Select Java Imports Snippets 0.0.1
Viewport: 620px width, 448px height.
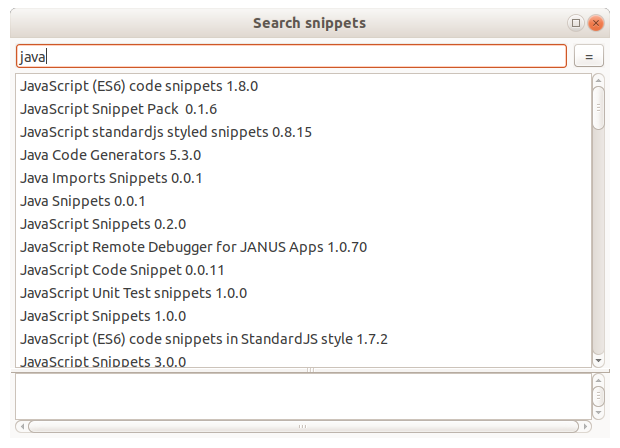111,178
